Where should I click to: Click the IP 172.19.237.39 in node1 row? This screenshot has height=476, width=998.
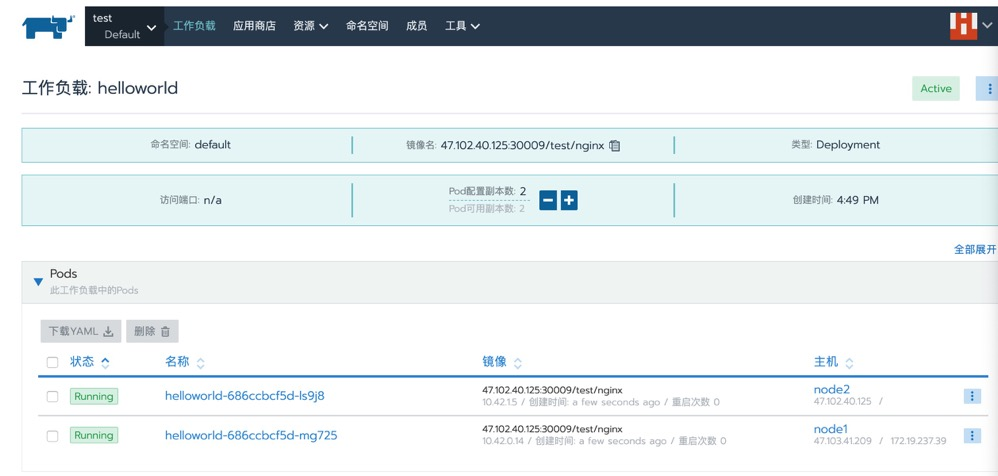(918, 441)
